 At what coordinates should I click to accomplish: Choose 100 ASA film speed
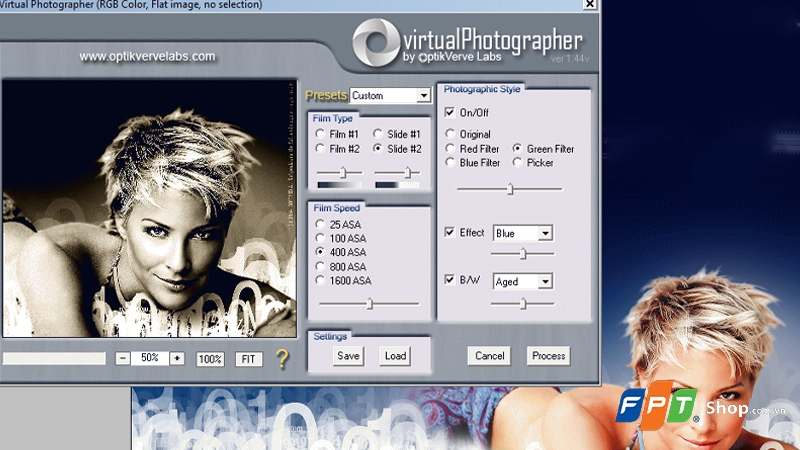click(x=320, y=238)
